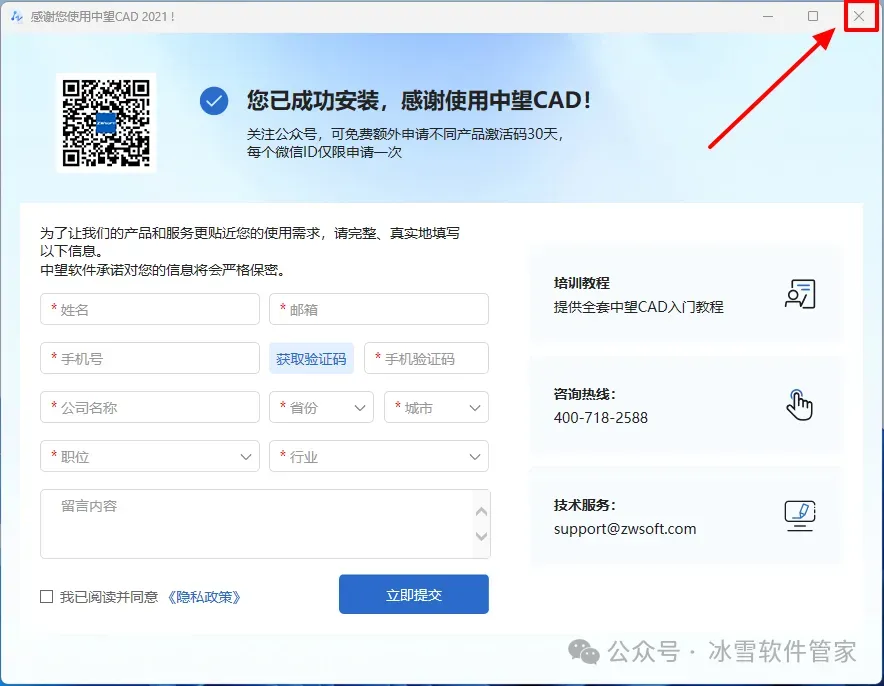884x686 pixels.
Task: Maximize the ZWCAD installer window
Action: 813,16
